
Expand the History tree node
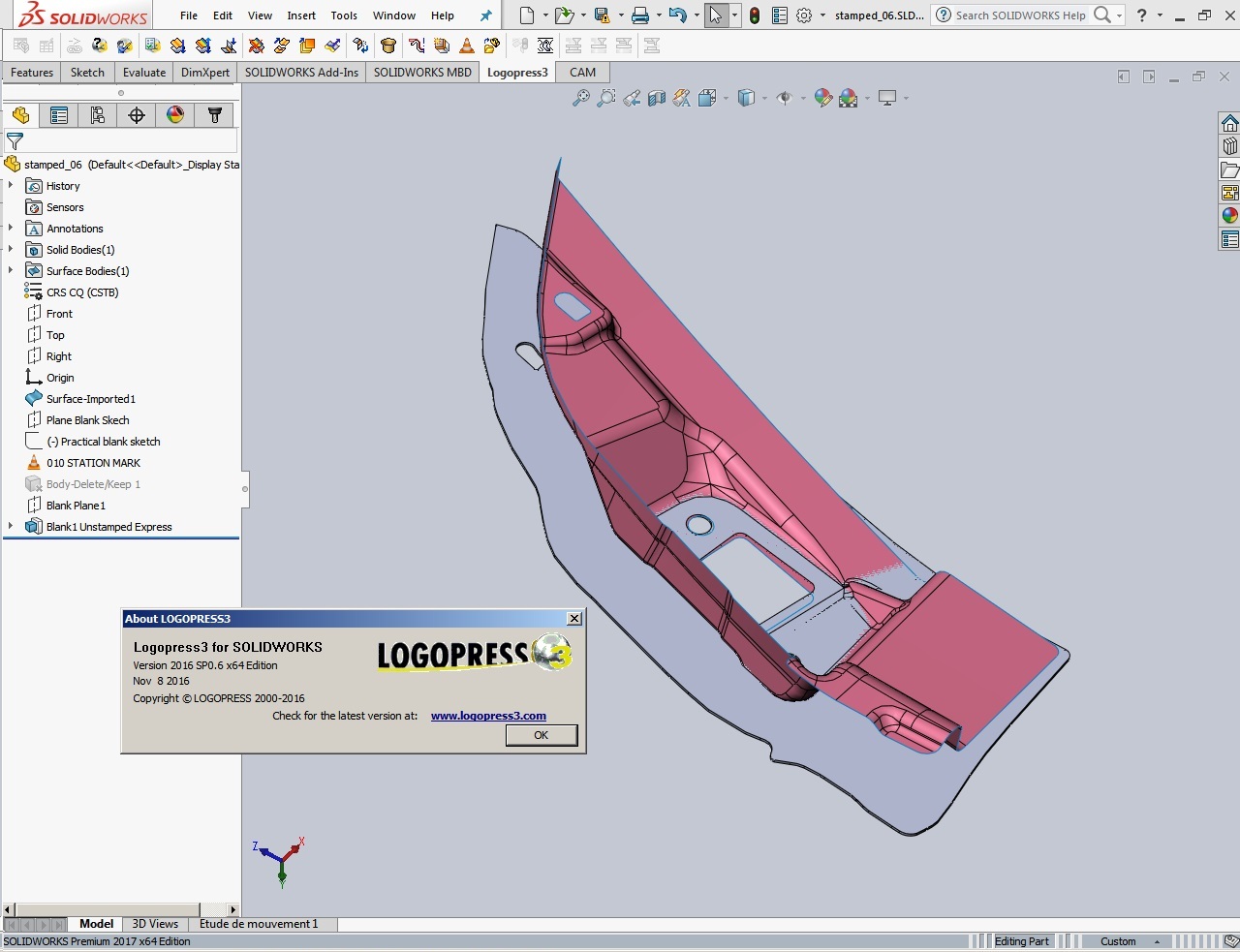point(11,186)
